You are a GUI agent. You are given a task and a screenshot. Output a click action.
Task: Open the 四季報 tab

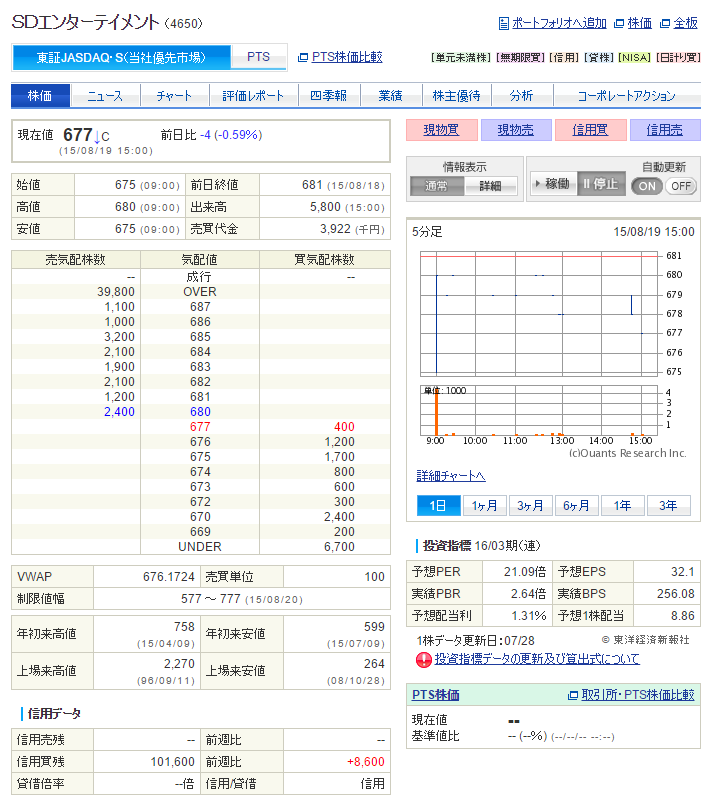[x=329, y=96]
